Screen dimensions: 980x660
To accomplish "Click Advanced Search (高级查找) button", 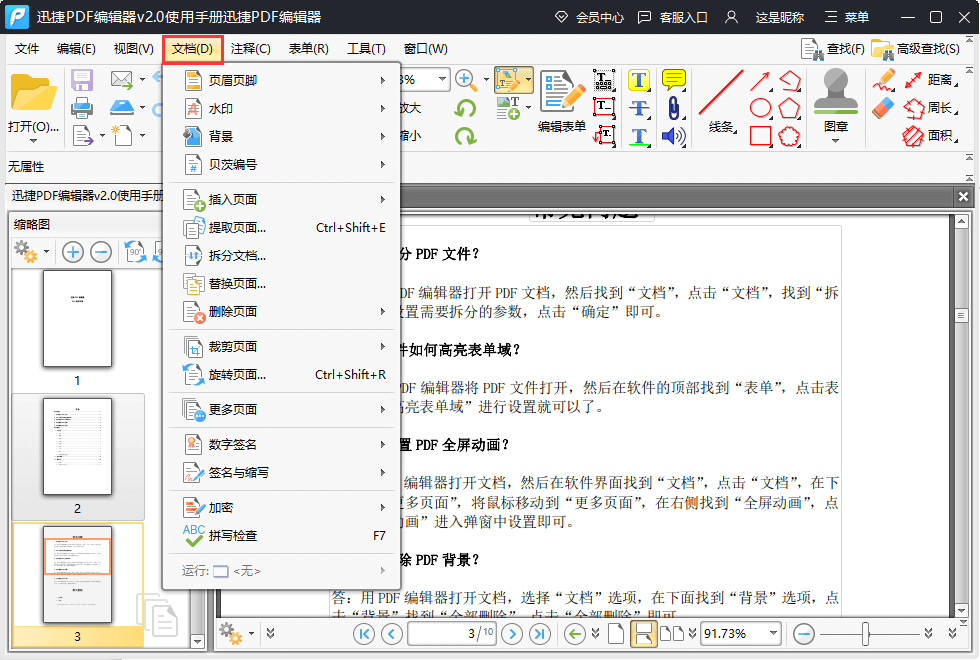I will coord(916,49).
